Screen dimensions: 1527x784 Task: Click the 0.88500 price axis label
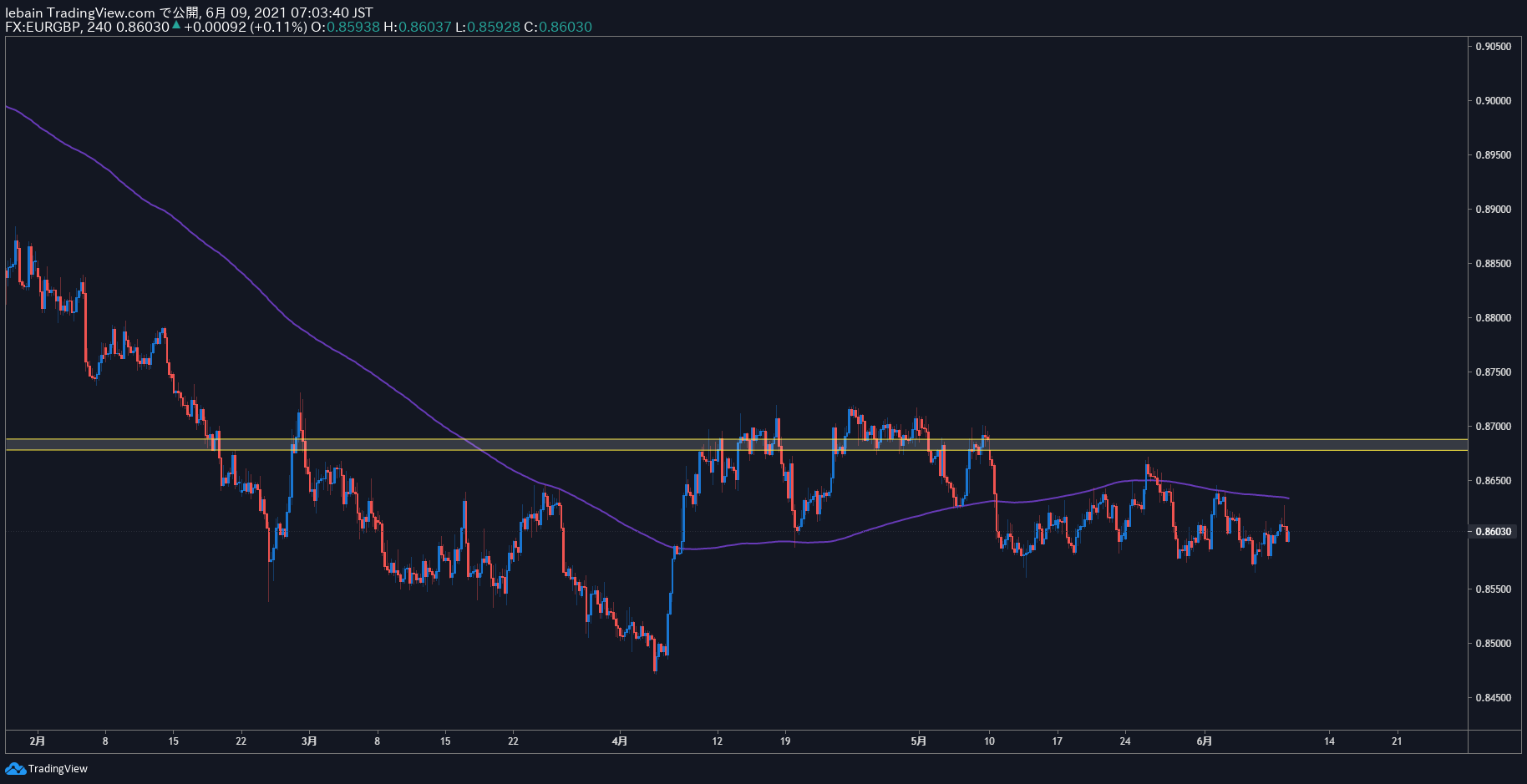point(1493,264)
